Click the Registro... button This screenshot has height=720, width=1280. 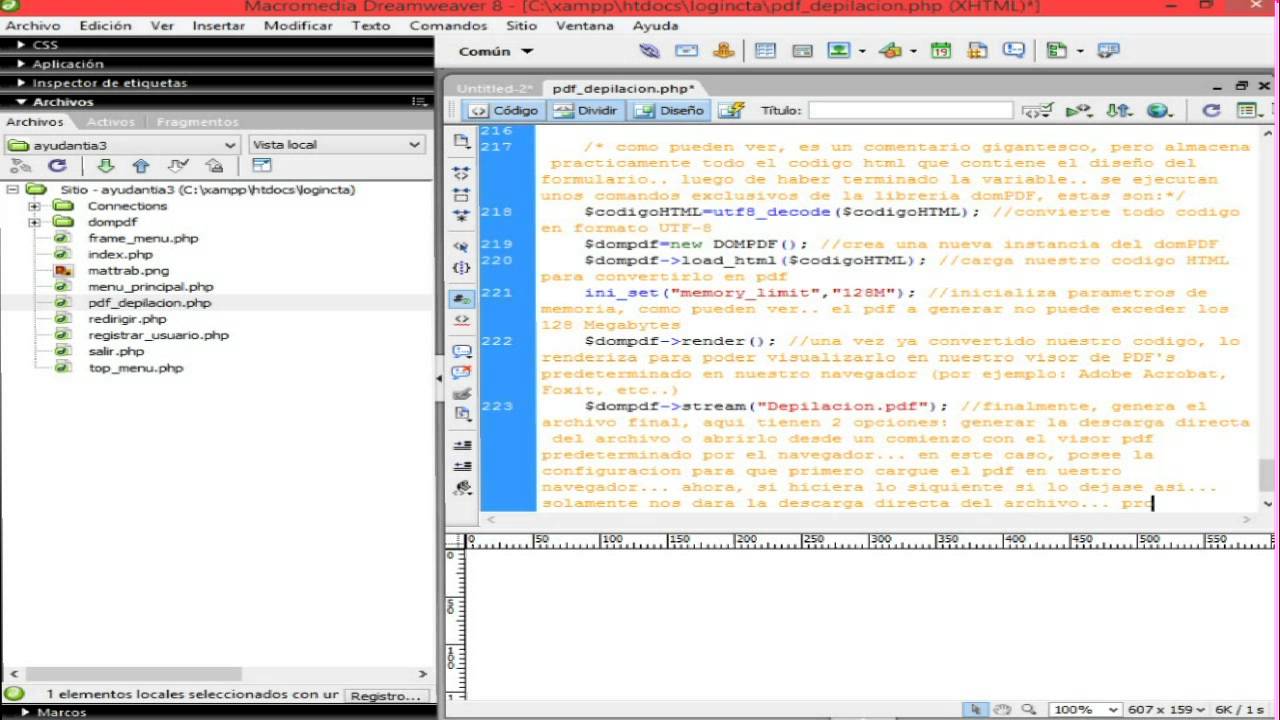click(385, 695)
